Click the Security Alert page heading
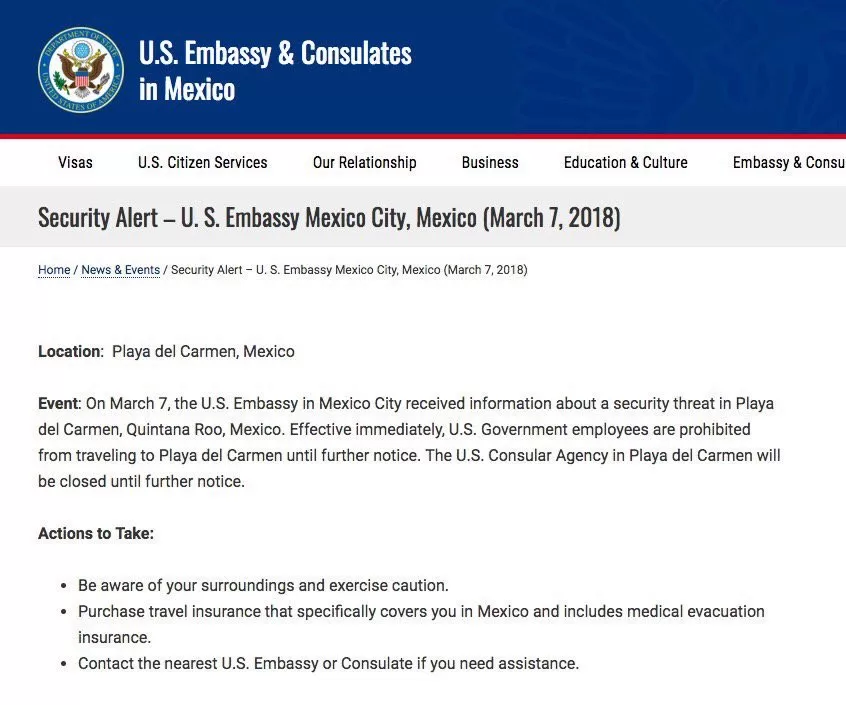 tap(329, 217)
